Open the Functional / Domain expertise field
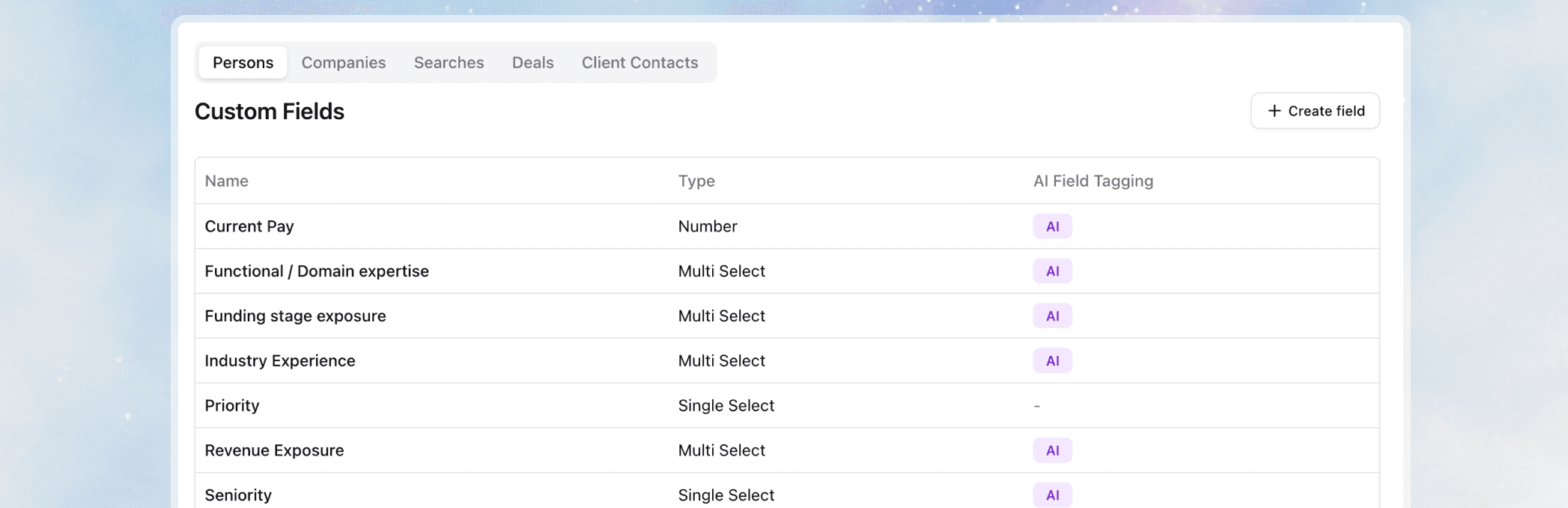 (317, 271)
